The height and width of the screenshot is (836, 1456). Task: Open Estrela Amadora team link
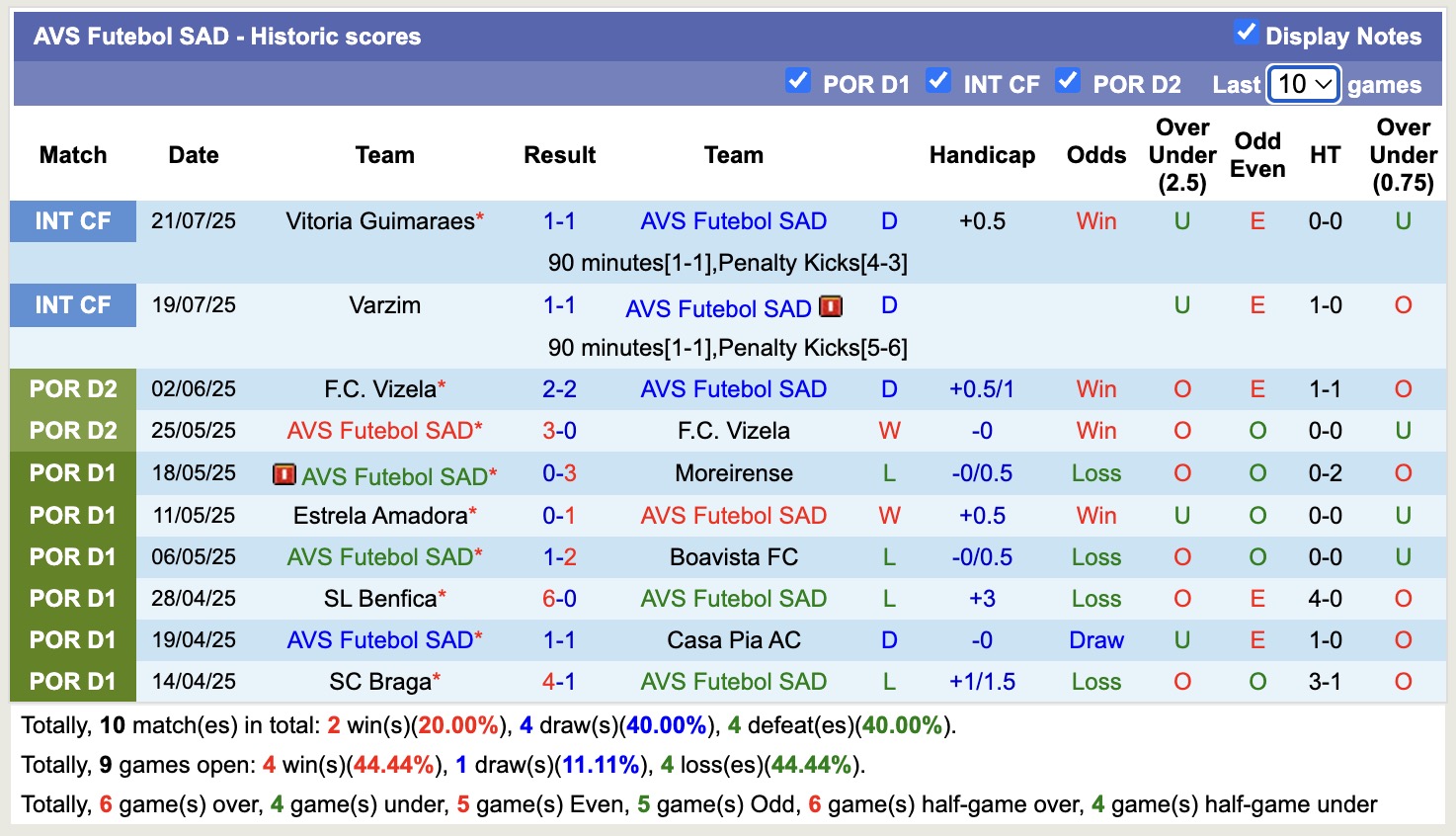379,516
